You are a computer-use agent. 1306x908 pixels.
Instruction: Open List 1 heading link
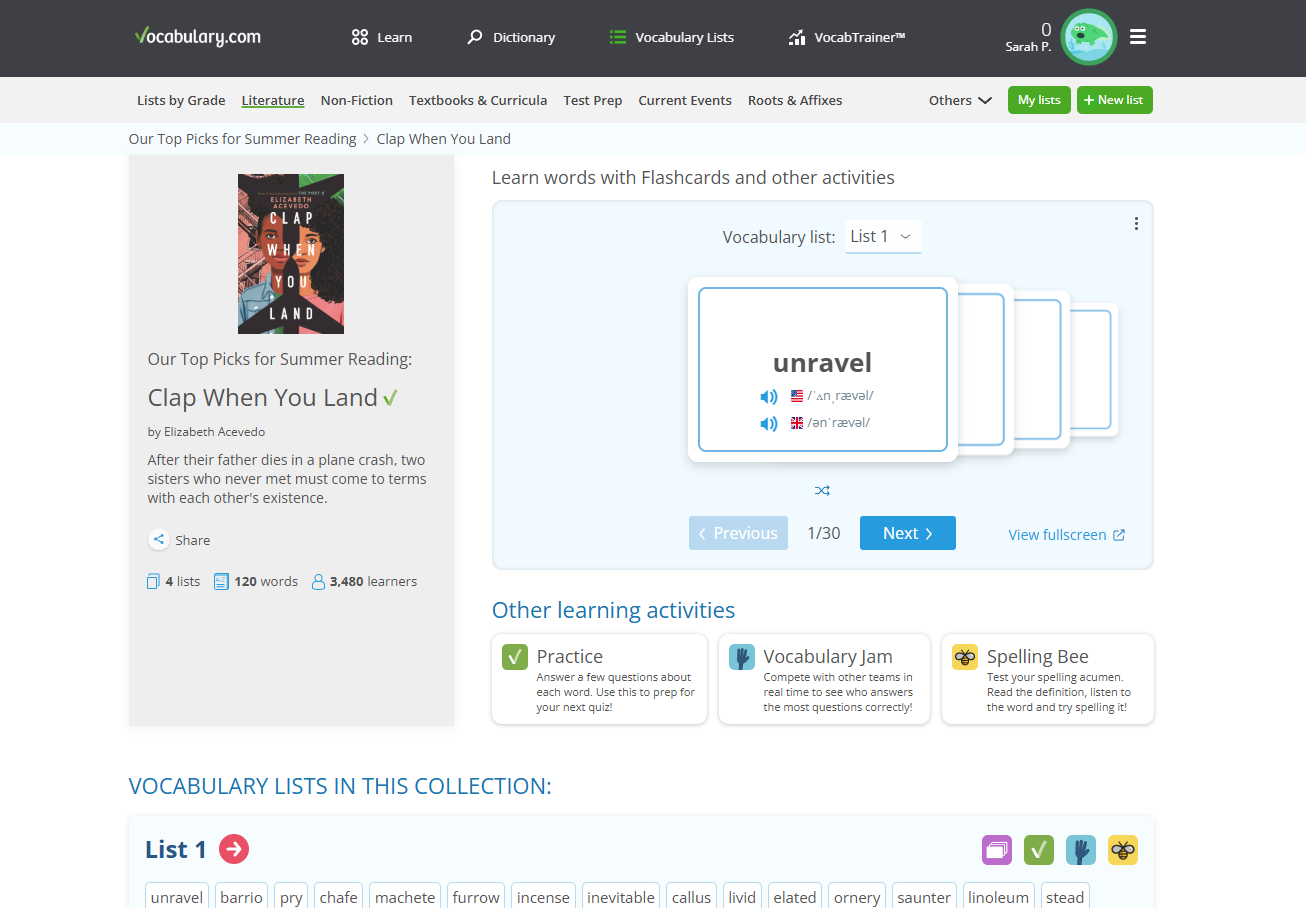point(176,849)
